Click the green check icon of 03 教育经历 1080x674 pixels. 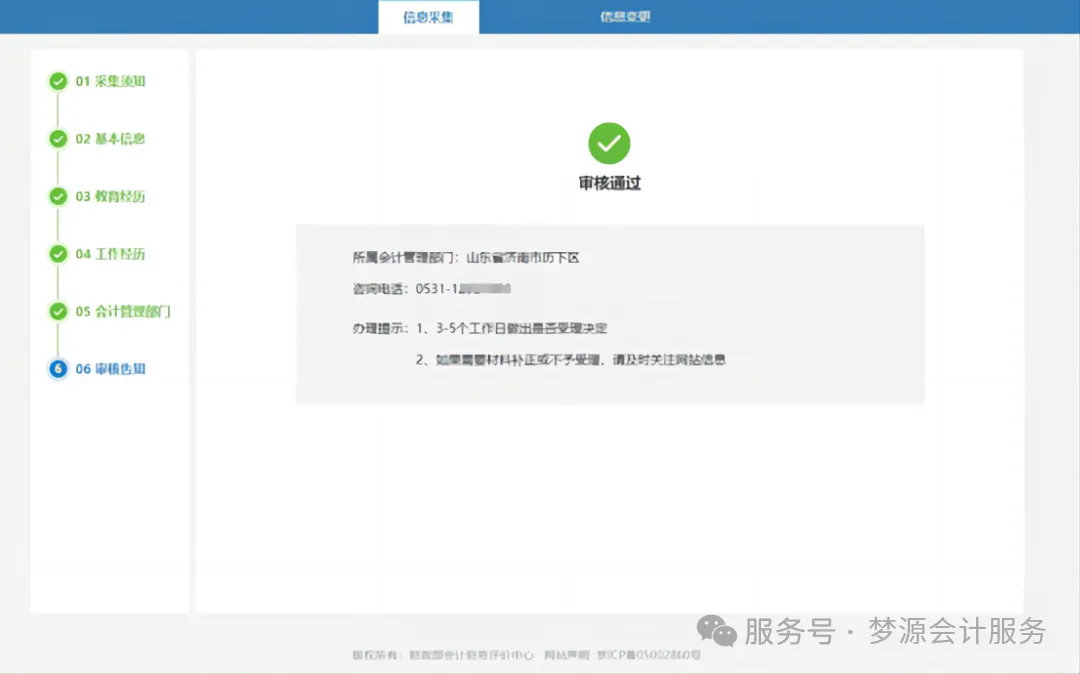click(58, 196)
